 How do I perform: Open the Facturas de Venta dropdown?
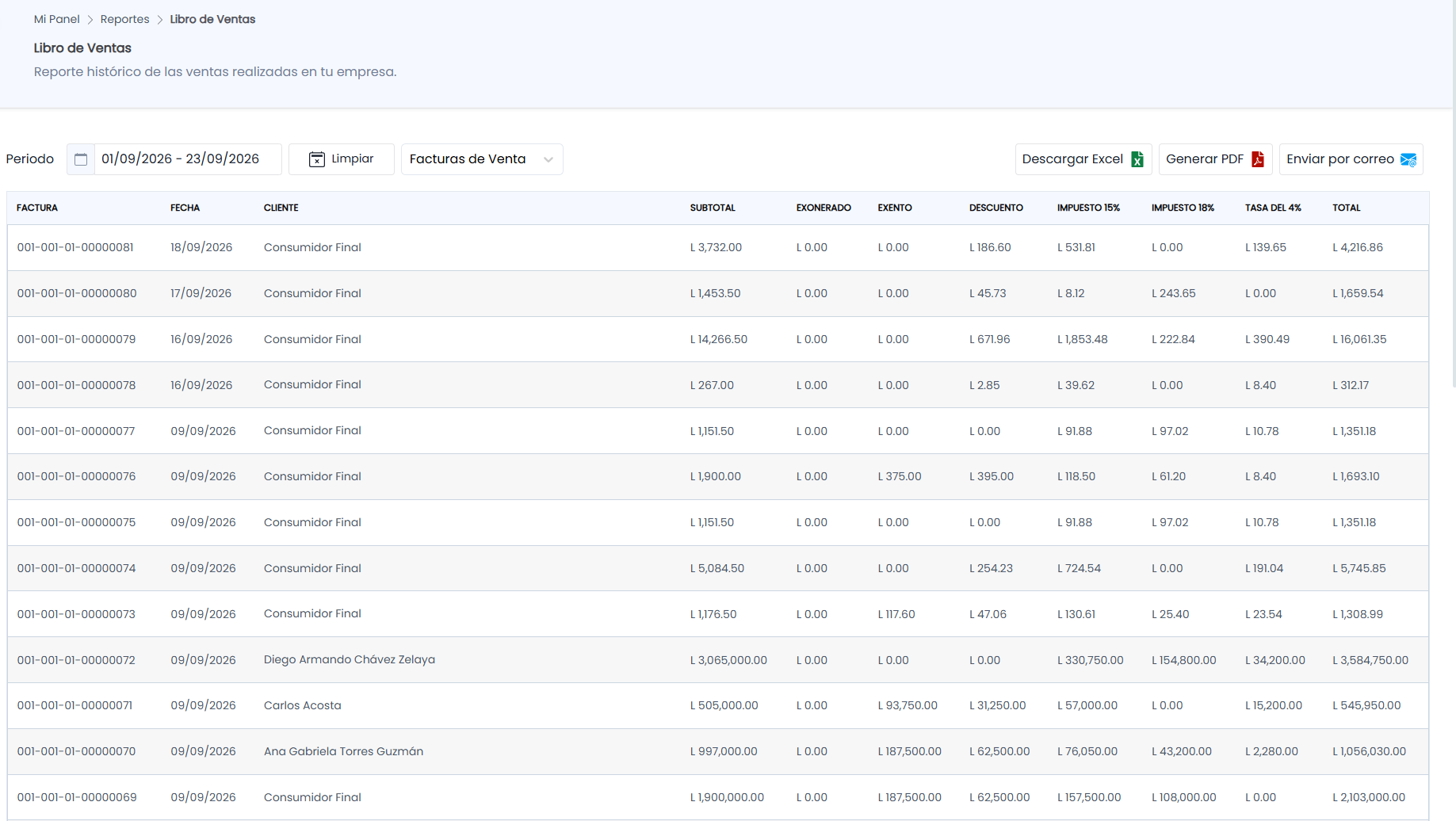coord(482,159)
